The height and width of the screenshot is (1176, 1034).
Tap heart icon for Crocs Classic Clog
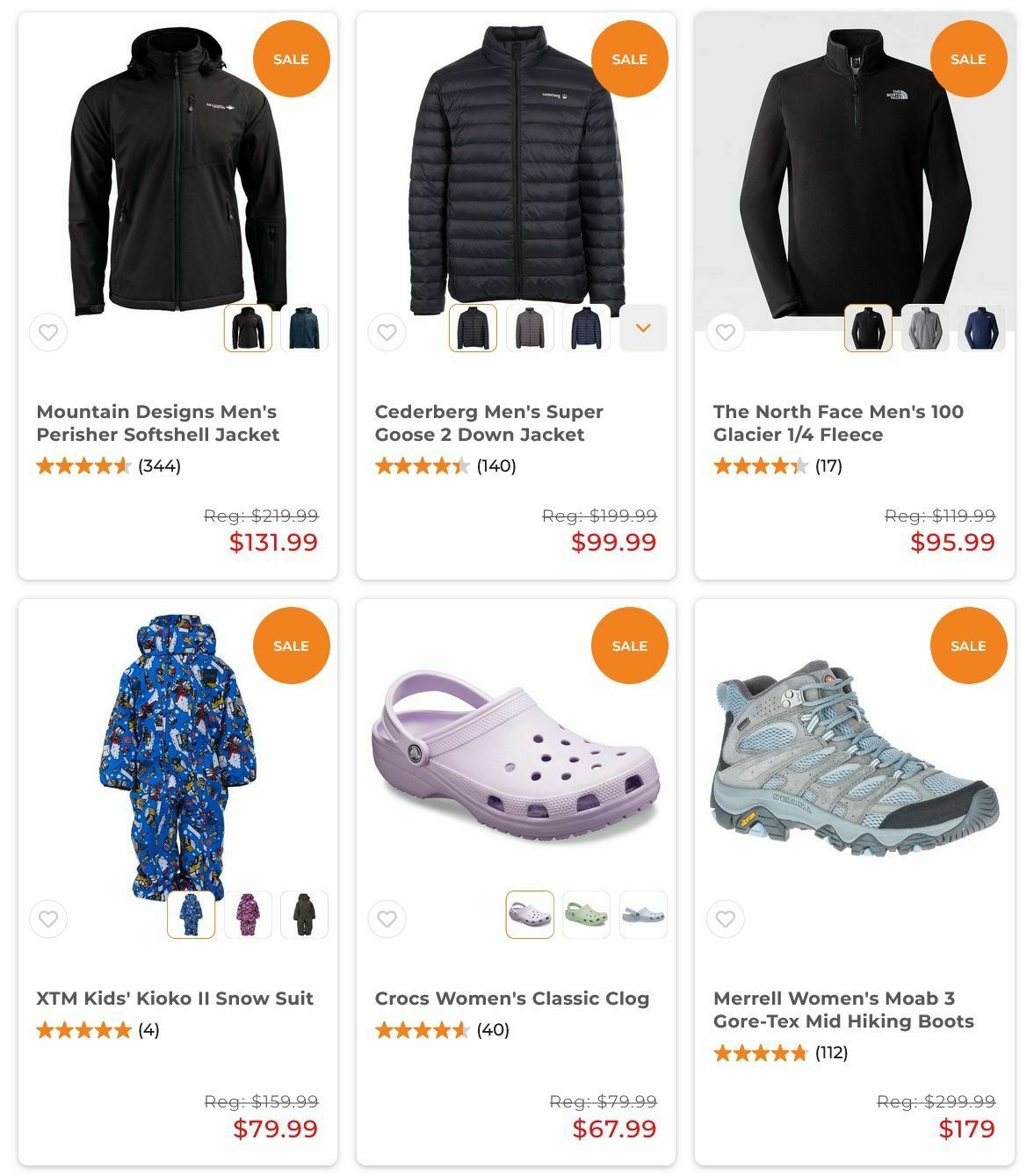pos(387,920)
